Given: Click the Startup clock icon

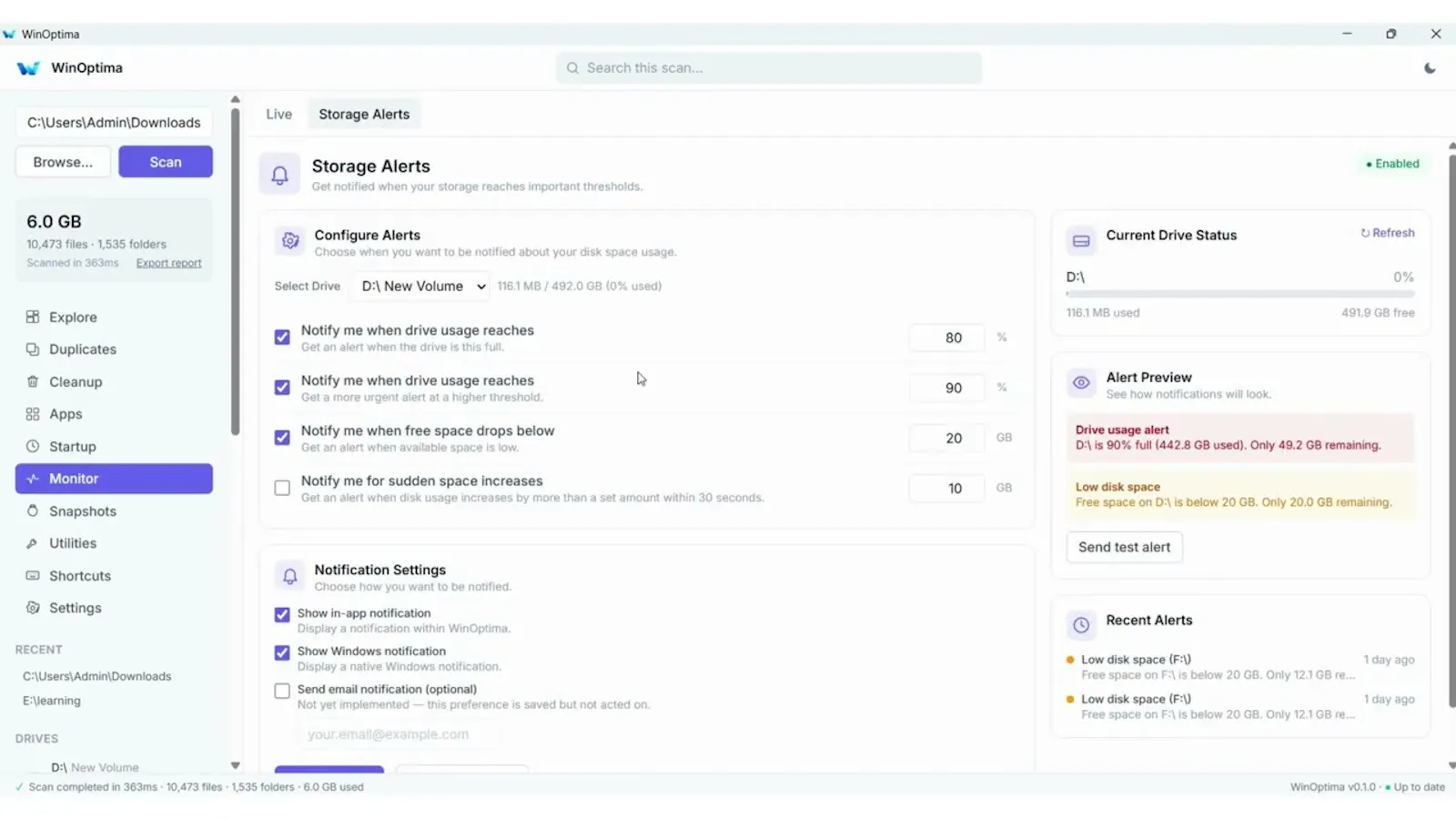Looking at the screenshot, I should 33,447.
